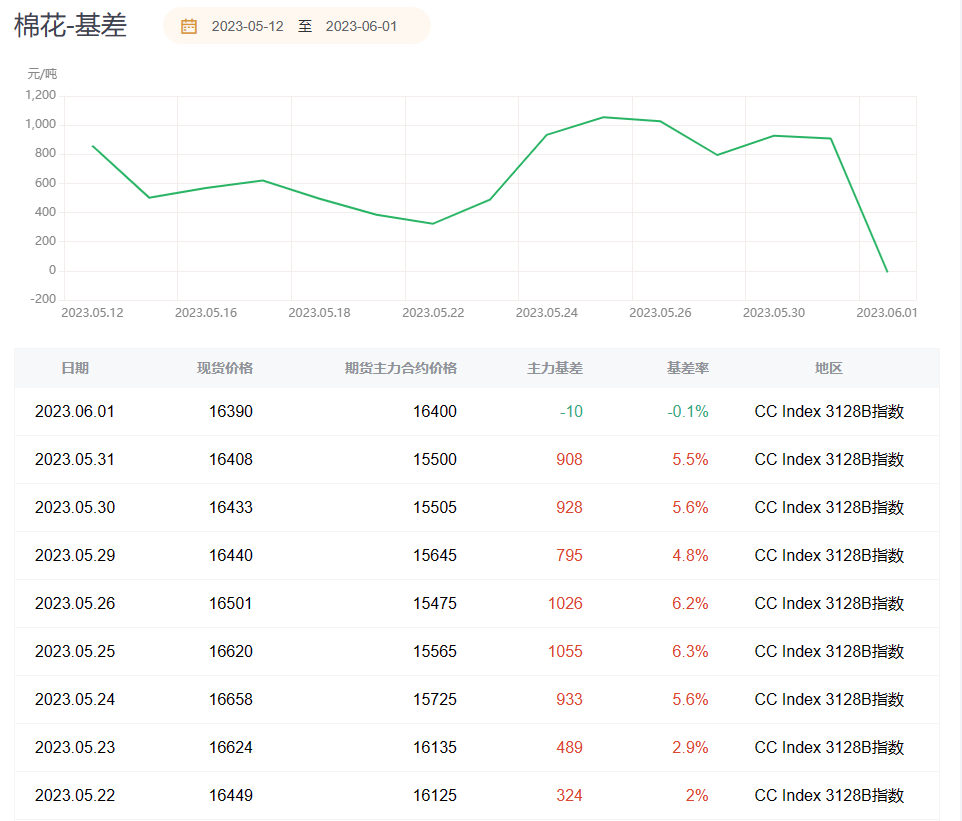Select the 2023.05.22 table row date
962x821 pixels.
pos(74,795)
